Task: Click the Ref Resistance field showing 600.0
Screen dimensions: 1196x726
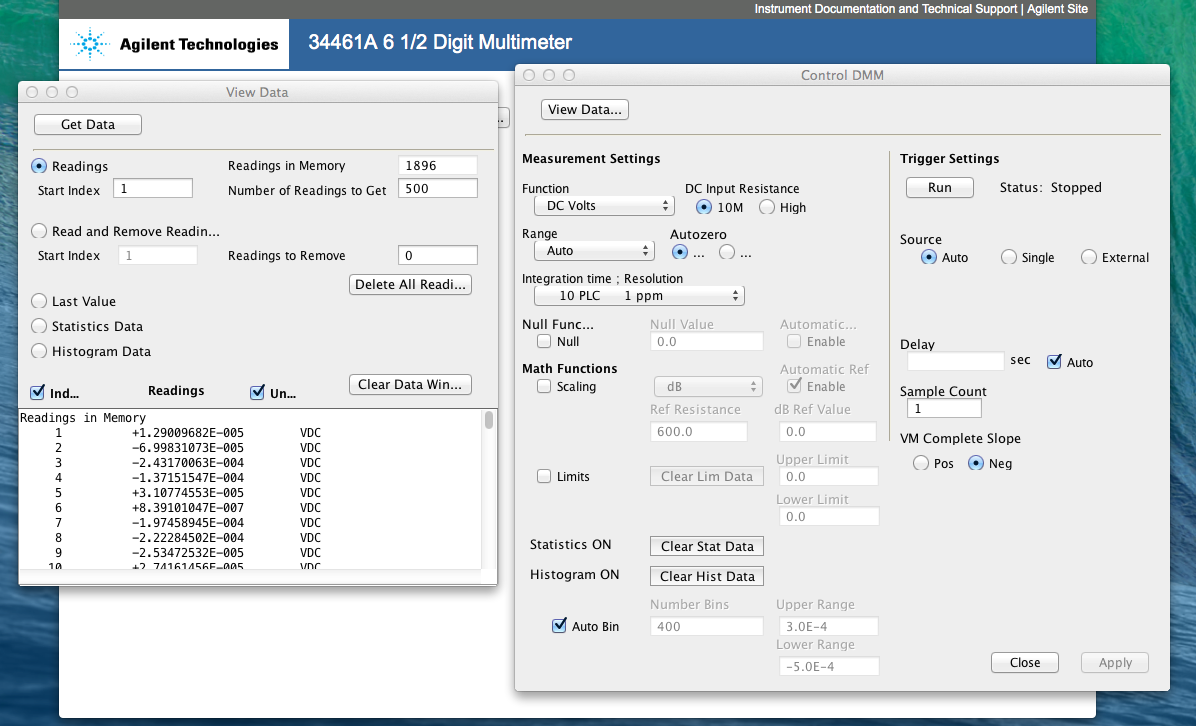Action: pos(699,432)
